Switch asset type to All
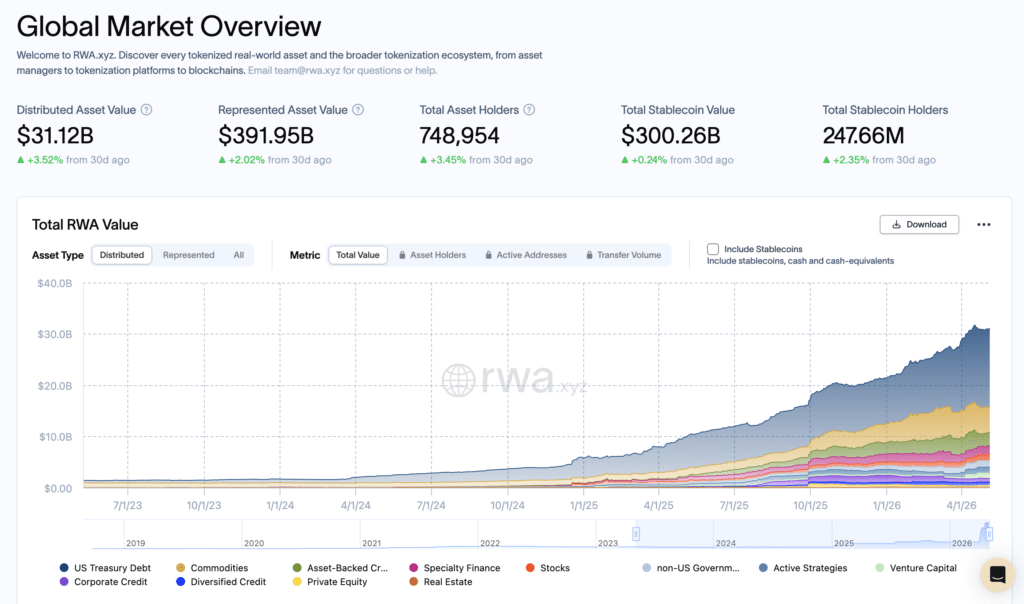This screenshot has height=604, width=1024. (239, 255)
